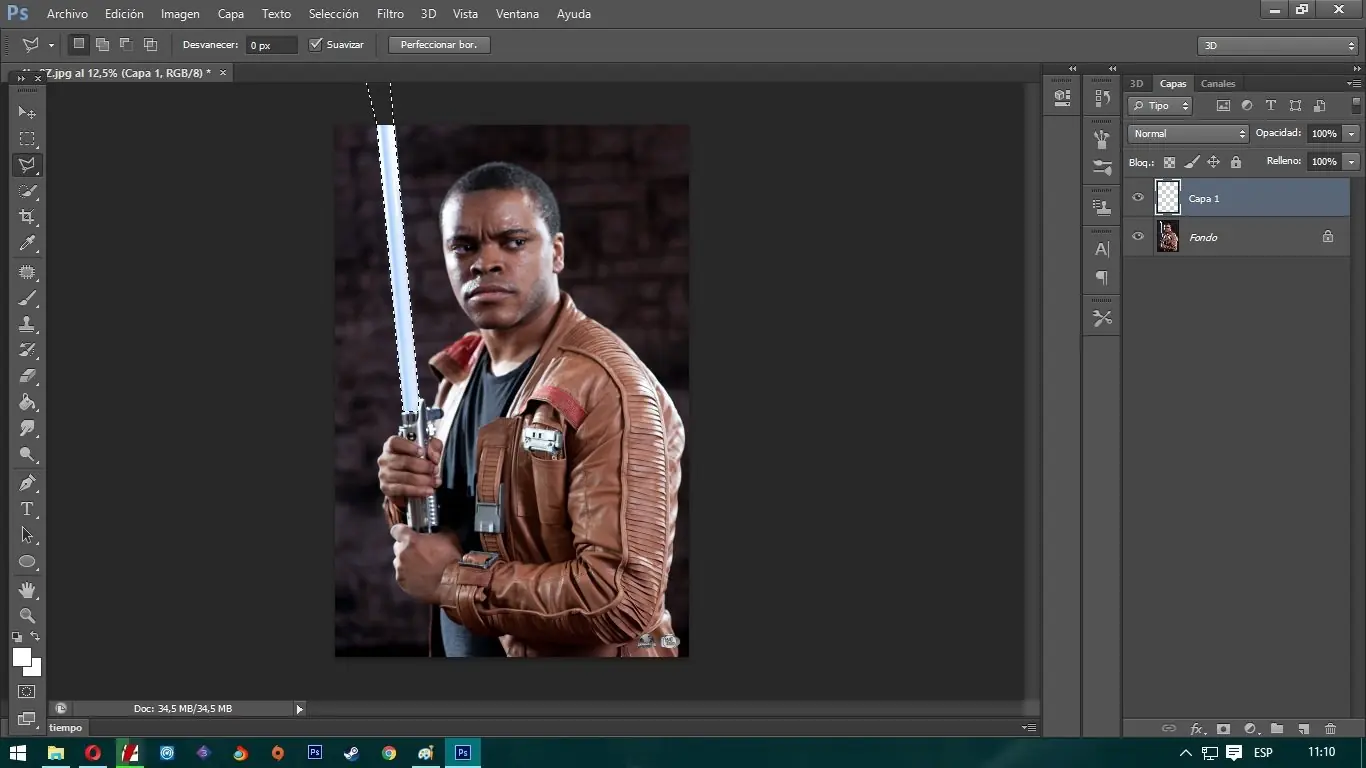Viewport: 1366px width, 768px height.
Task: Toggle the Suavizar checkbox
Action: coord(316,45)
